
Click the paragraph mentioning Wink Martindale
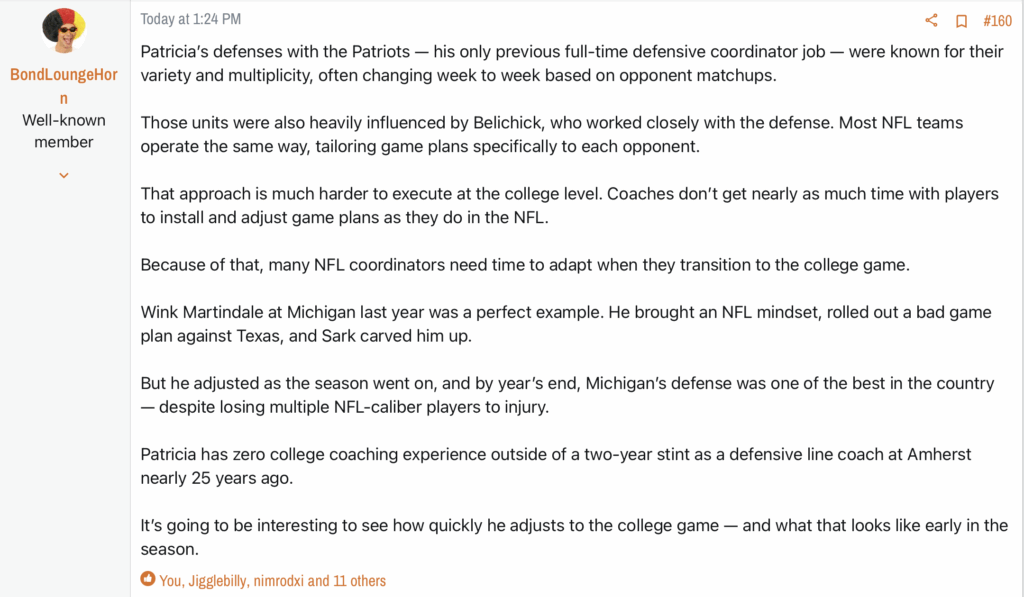point(566,324)
